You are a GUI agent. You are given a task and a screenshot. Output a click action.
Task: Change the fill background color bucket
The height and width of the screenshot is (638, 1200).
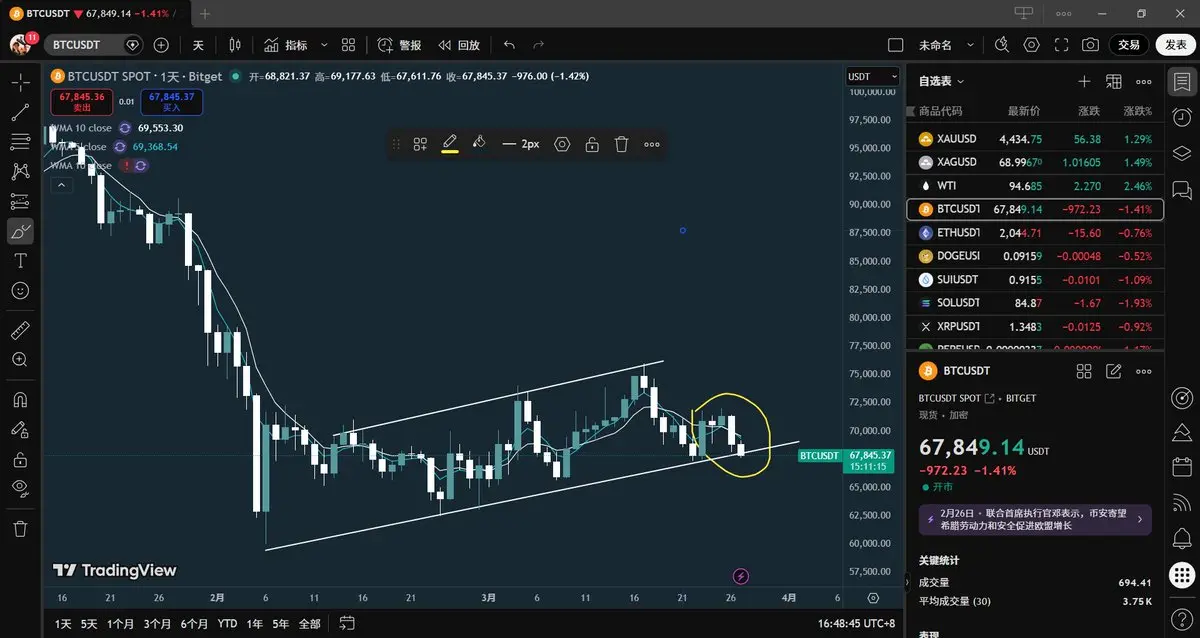tap(479, 144)
